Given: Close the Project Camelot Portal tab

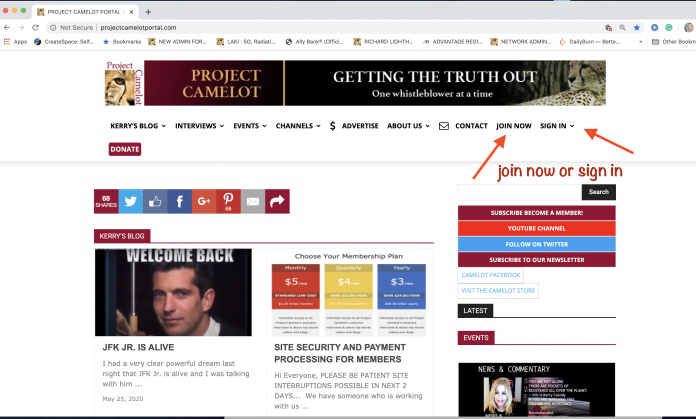Looking at the screenshot, I should (x=131, y=12).
